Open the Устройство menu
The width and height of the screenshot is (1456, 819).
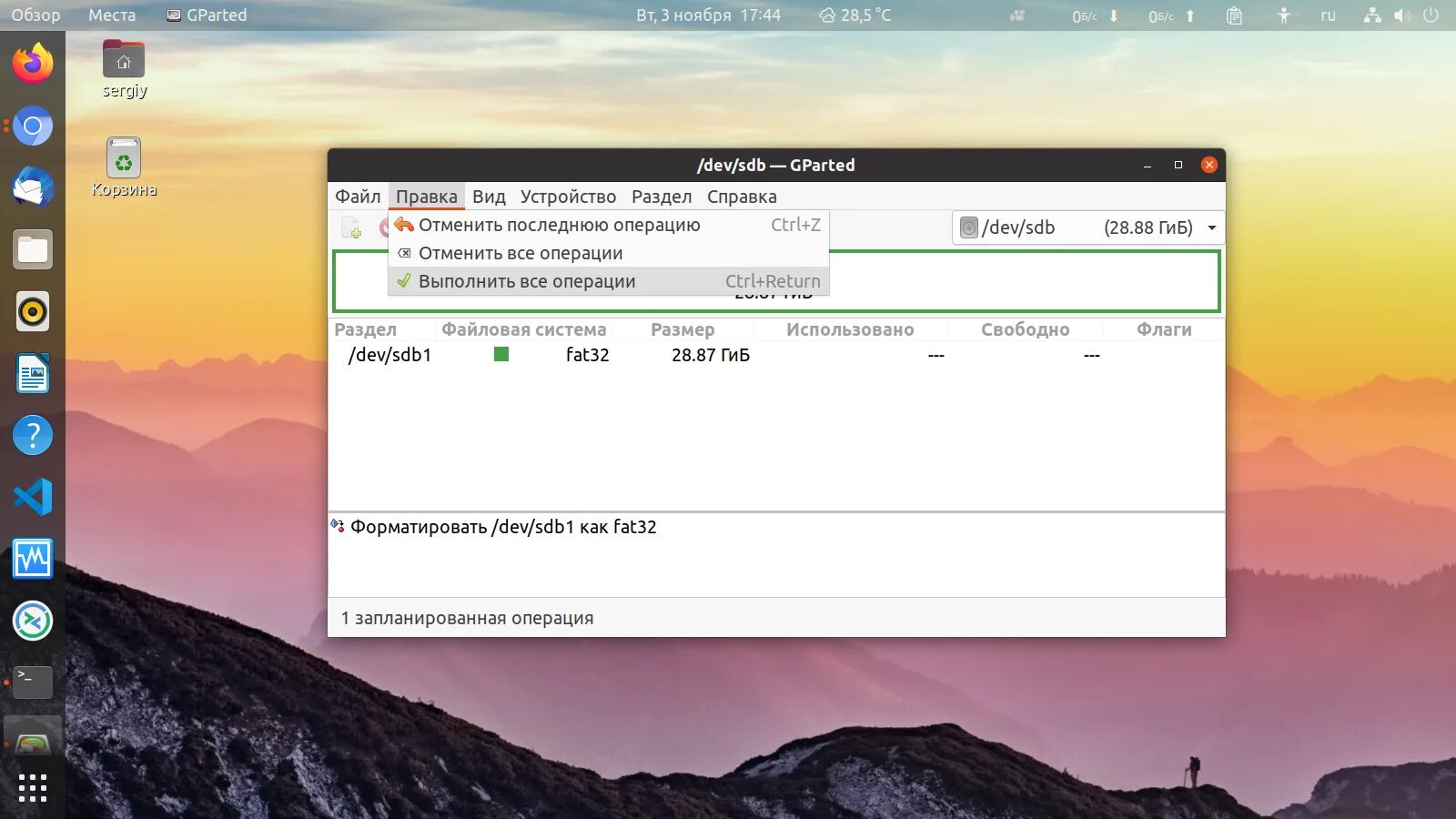568,197
